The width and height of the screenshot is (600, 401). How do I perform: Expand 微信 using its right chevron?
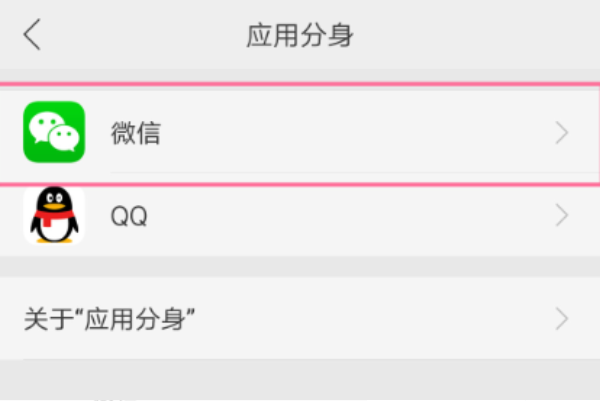[561, 133]
